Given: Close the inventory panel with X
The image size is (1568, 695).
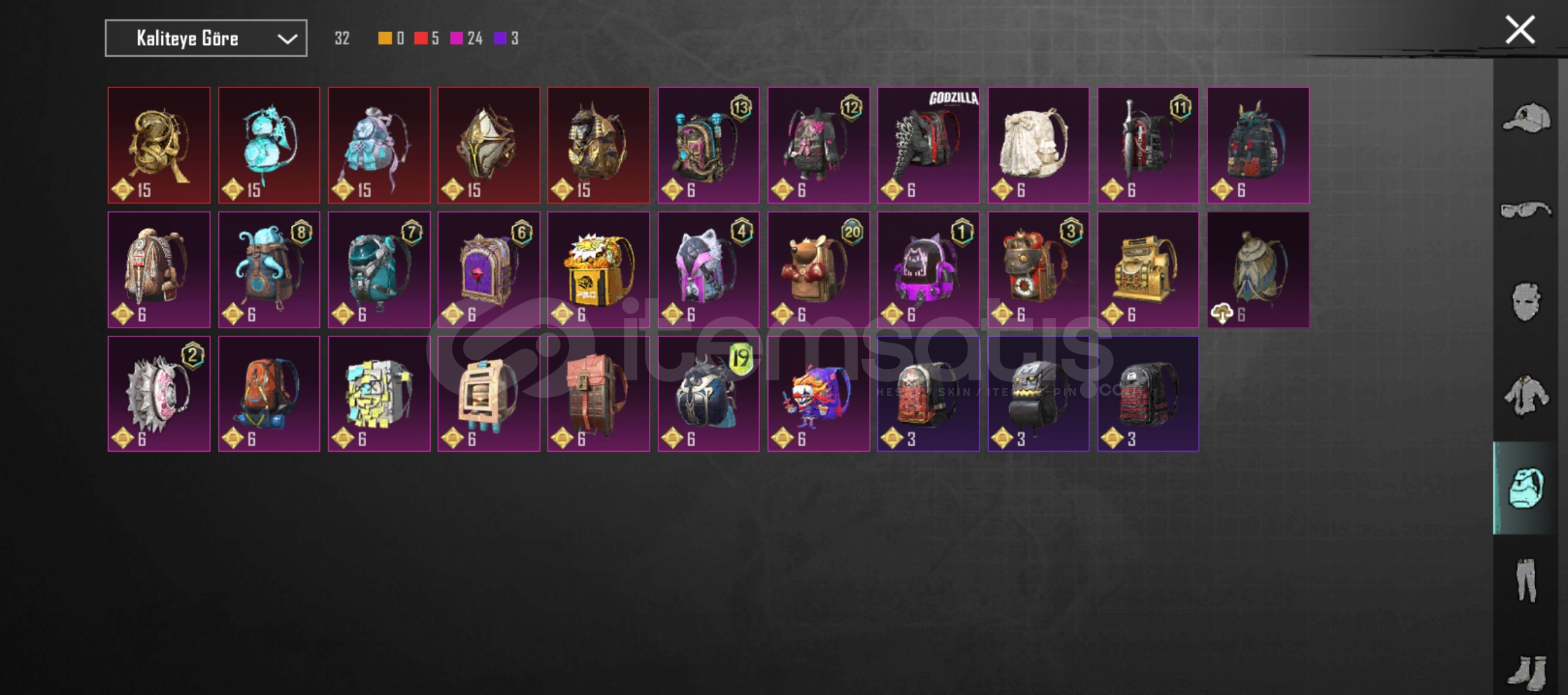Looking at the screenshot, I should [x=1520, y=30].
